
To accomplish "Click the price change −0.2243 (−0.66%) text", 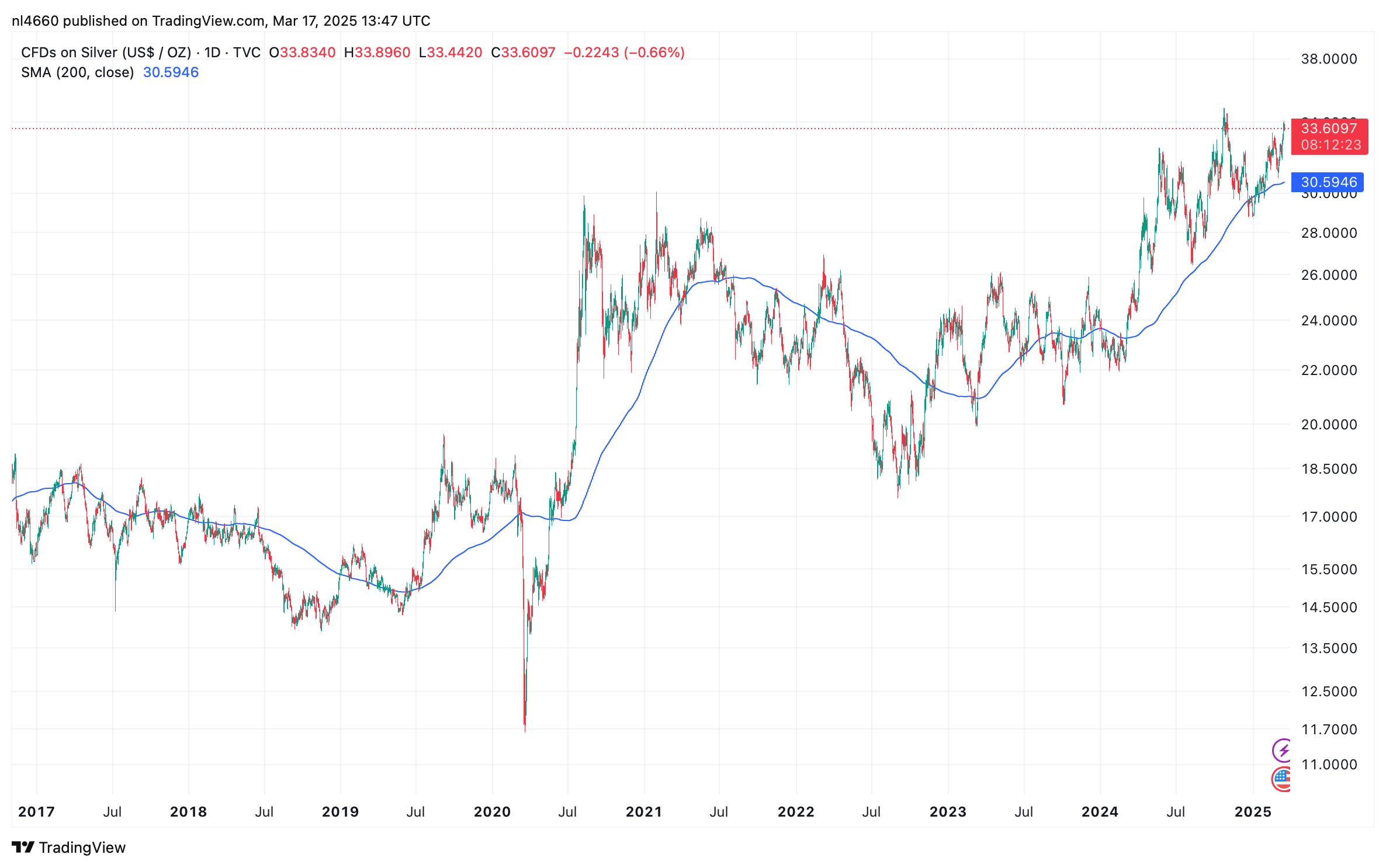I will point(624,53).
